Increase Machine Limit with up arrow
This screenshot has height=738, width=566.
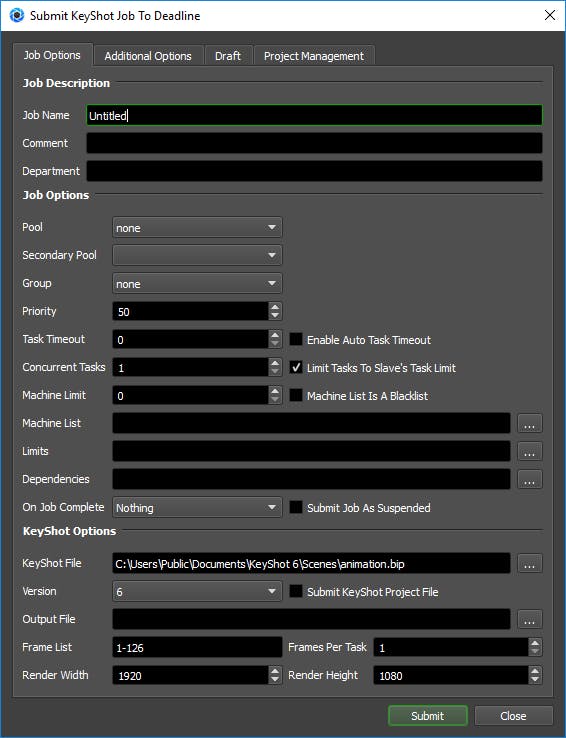click(275, 391)
